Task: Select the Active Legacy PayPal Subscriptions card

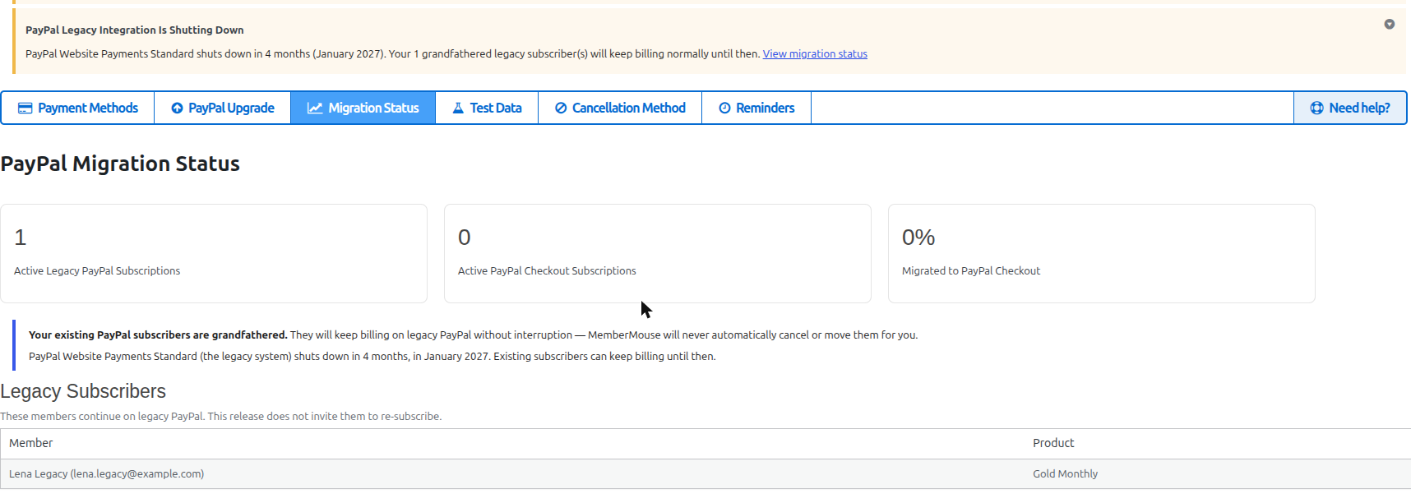Action: [x=214, y=254]
